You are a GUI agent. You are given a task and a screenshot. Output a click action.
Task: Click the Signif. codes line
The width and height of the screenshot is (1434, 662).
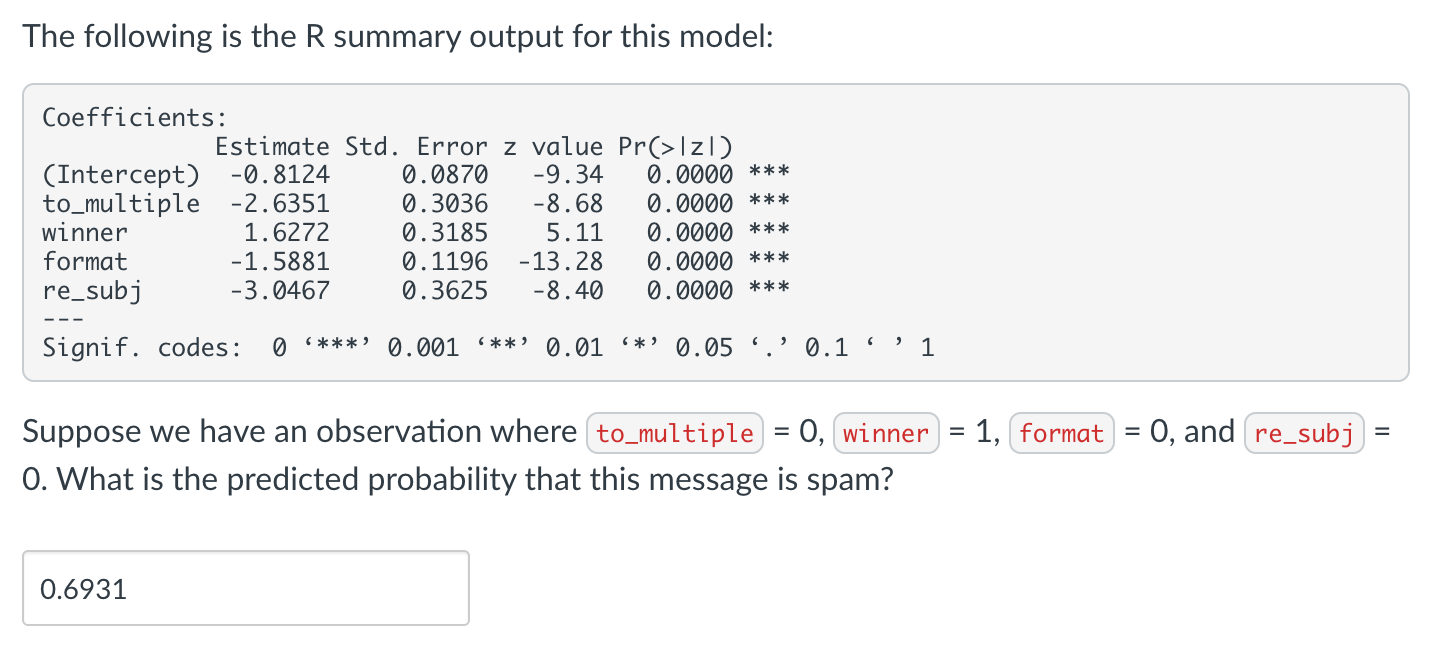490,347
